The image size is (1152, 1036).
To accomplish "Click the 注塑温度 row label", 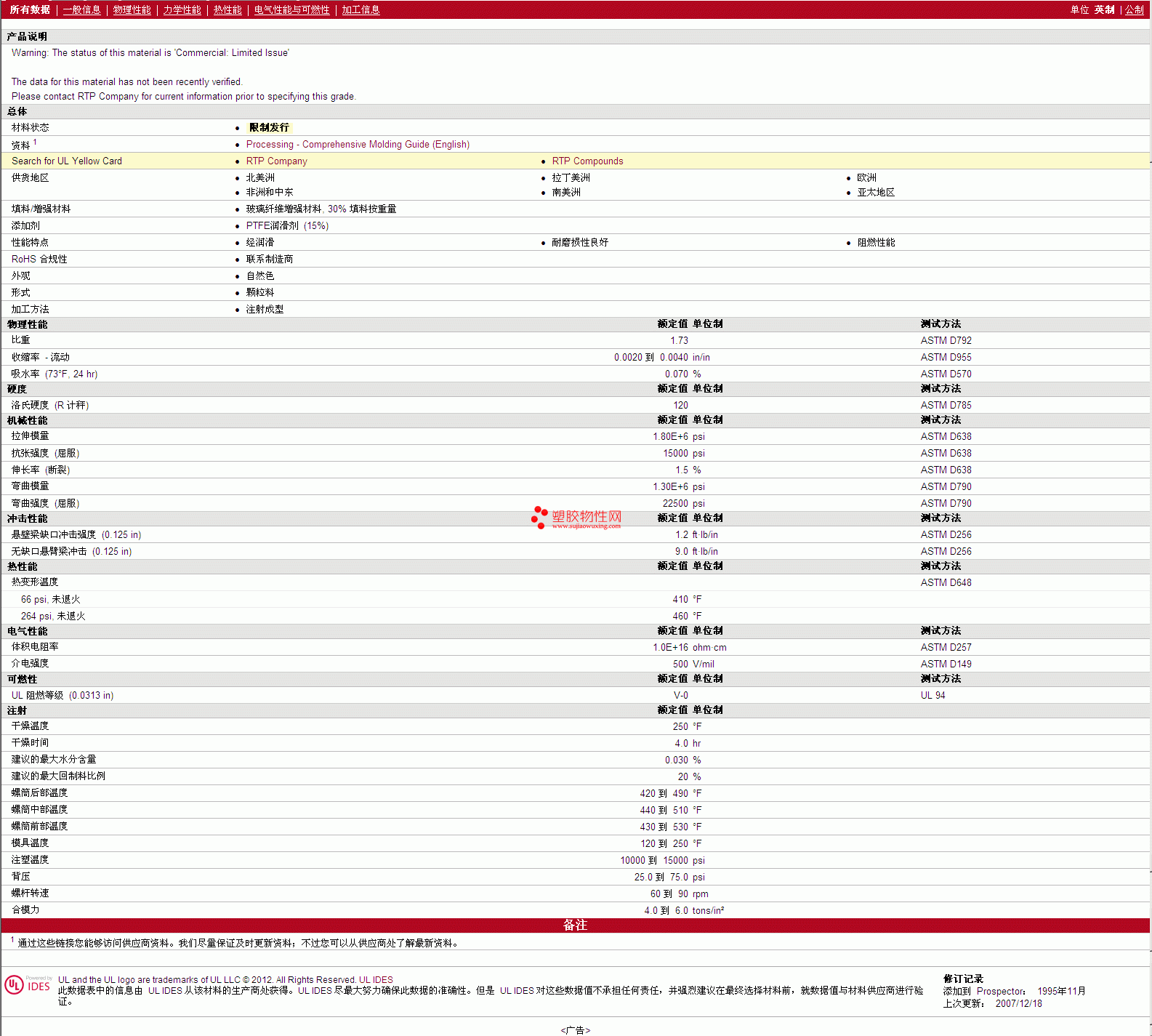I will coord(30,860).
